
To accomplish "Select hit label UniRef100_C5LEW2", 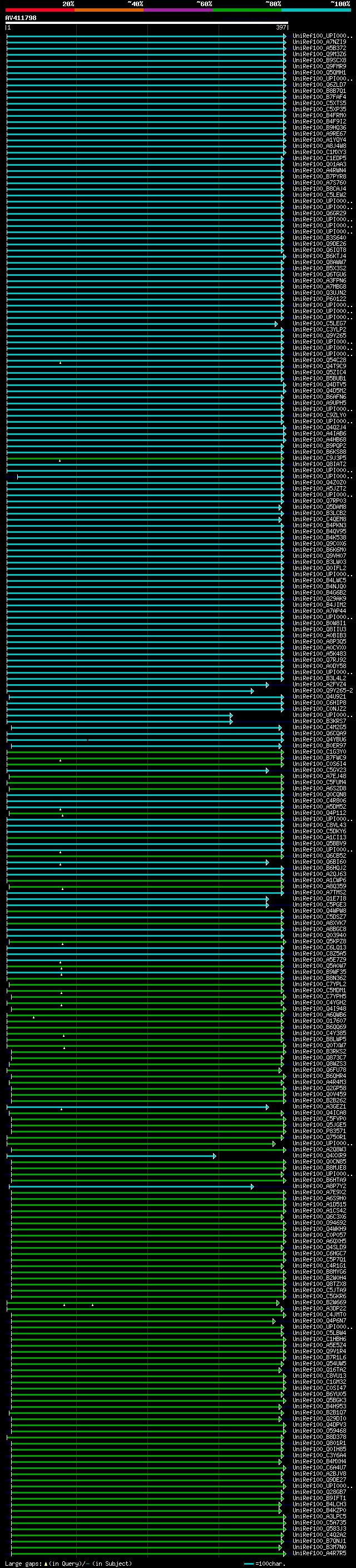I will (319, 195).
